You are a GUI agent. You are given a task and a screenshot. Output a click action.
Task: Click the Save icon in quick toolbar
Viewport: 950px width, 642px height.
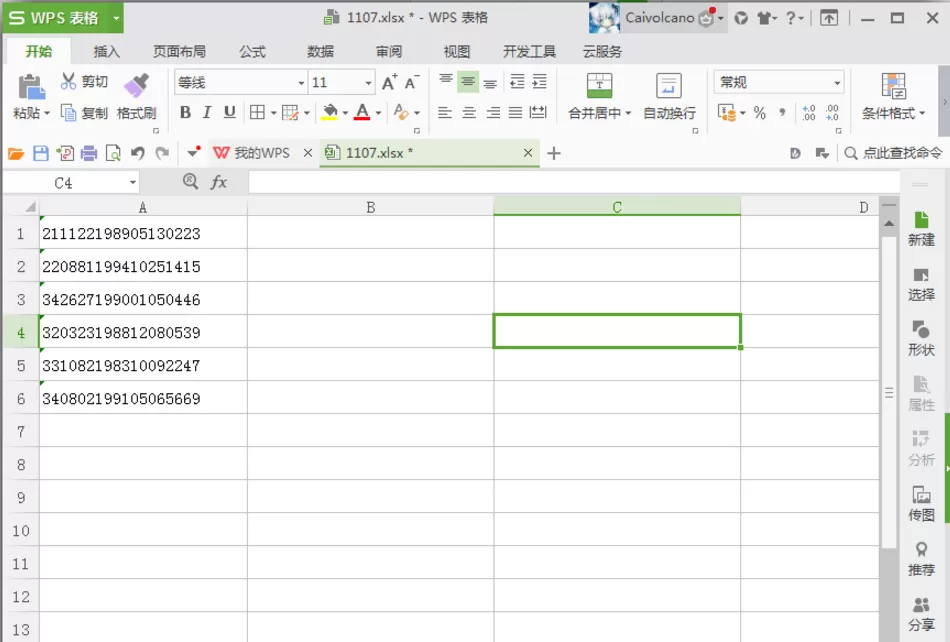(x=41, y=153)
